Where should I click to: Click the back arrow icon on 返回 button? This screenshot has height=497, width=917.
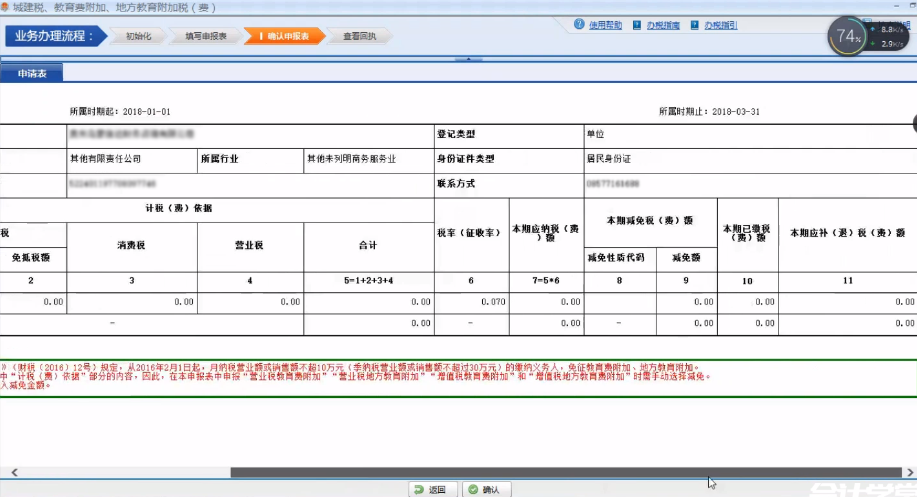(419, 489)
